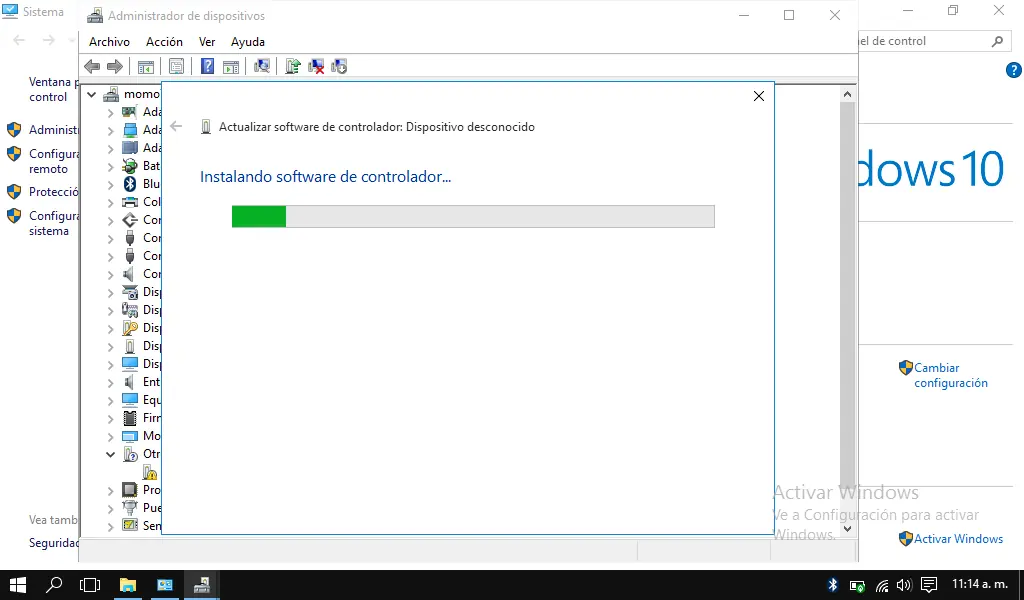Click scrollbar up arrow in device list

pos(848,94)
